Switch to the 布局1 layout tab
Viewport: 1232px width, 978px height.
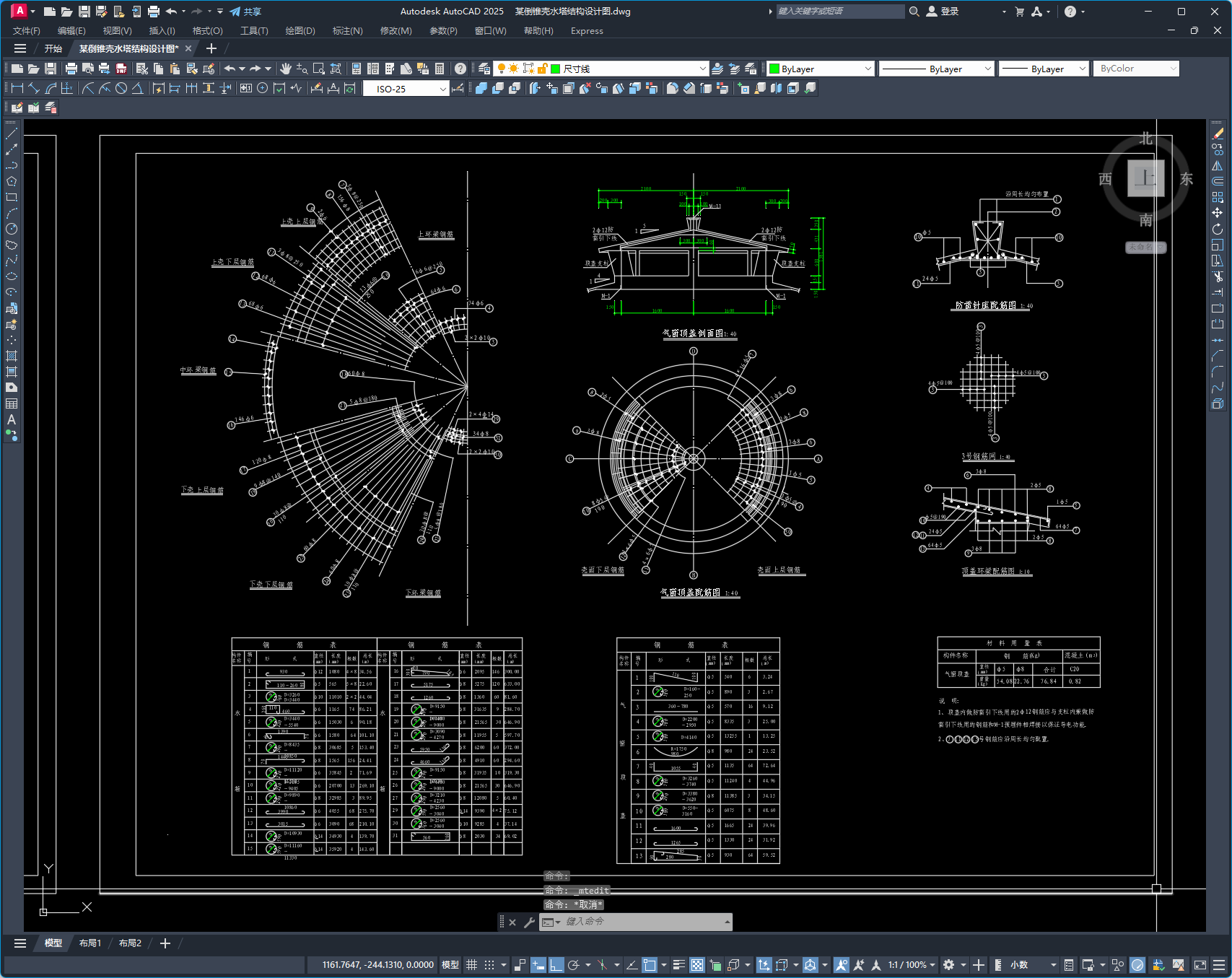(90, 943)
